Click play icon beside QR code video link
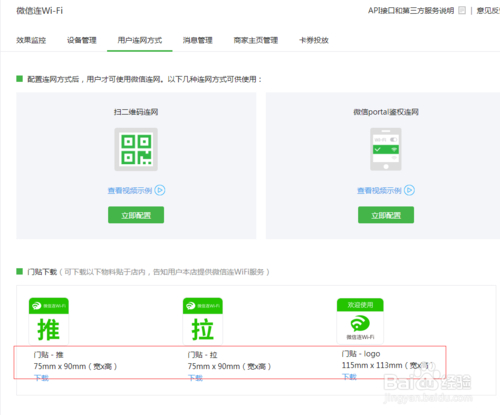Viewport: 500px width, 415px height. point(160,190)
